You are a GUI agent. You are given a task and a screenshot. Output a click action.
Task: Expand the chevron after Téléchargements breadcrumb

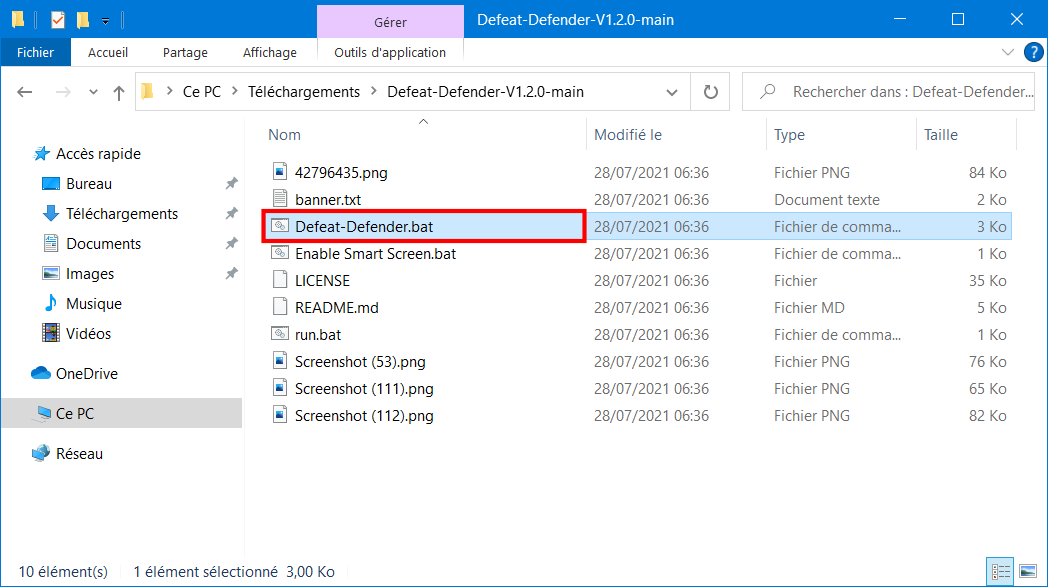[373, 92]
